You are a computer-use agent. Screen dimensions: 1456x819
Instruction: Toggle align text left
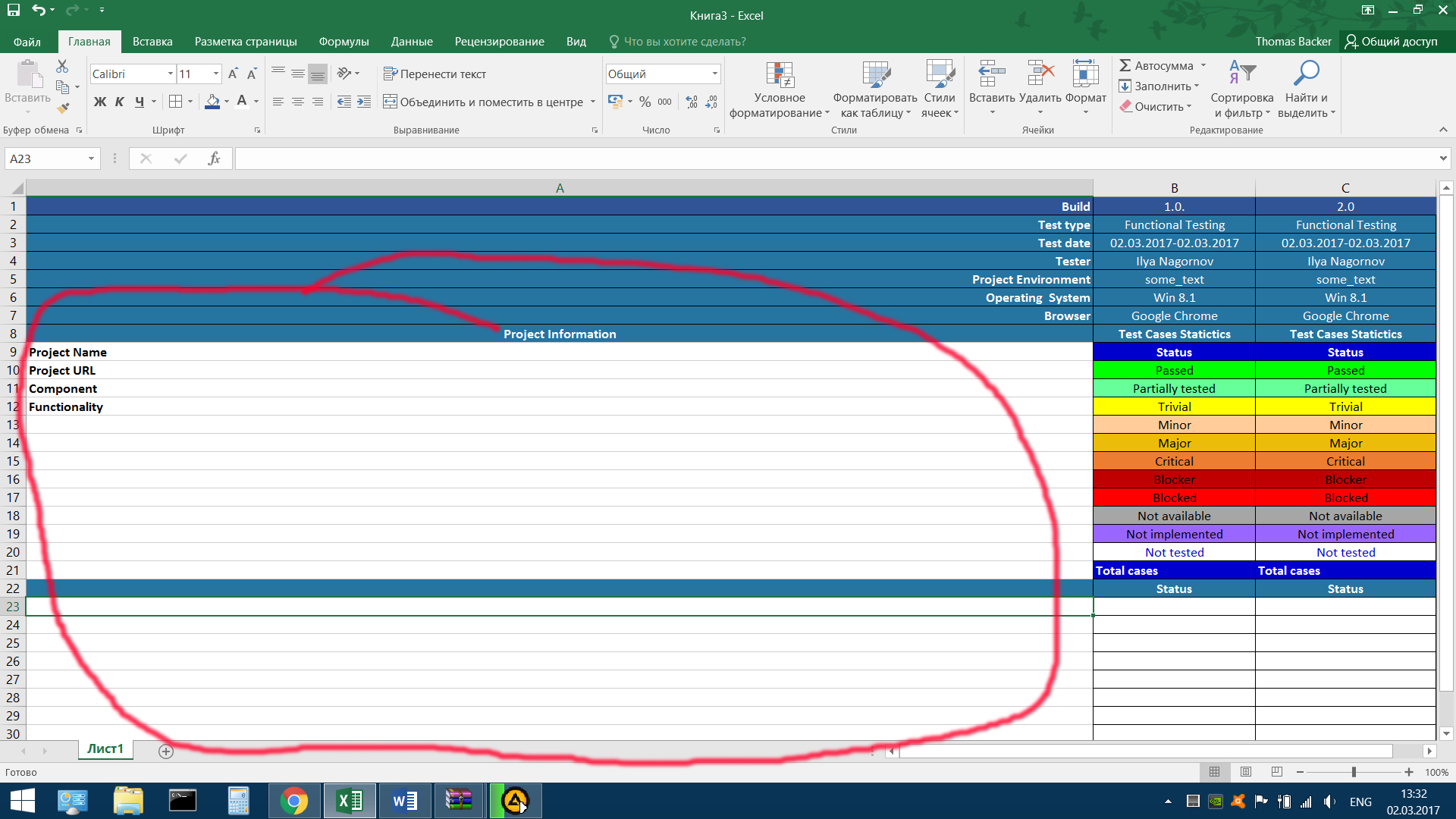click(278, 102)
